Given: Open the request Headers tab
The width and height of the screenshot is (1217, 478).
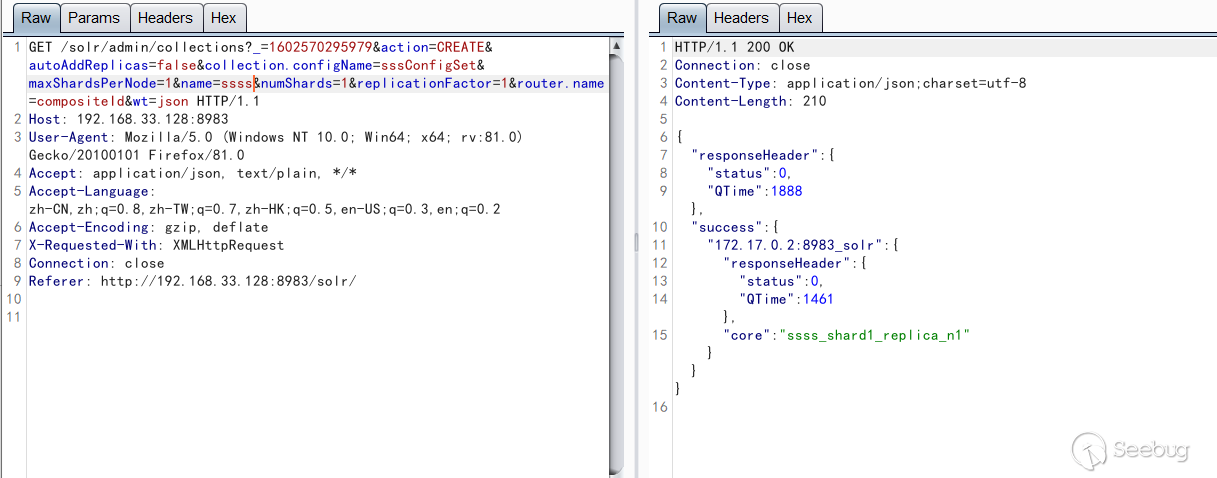Looking at the screenshot, I should (x=165, y=18).
